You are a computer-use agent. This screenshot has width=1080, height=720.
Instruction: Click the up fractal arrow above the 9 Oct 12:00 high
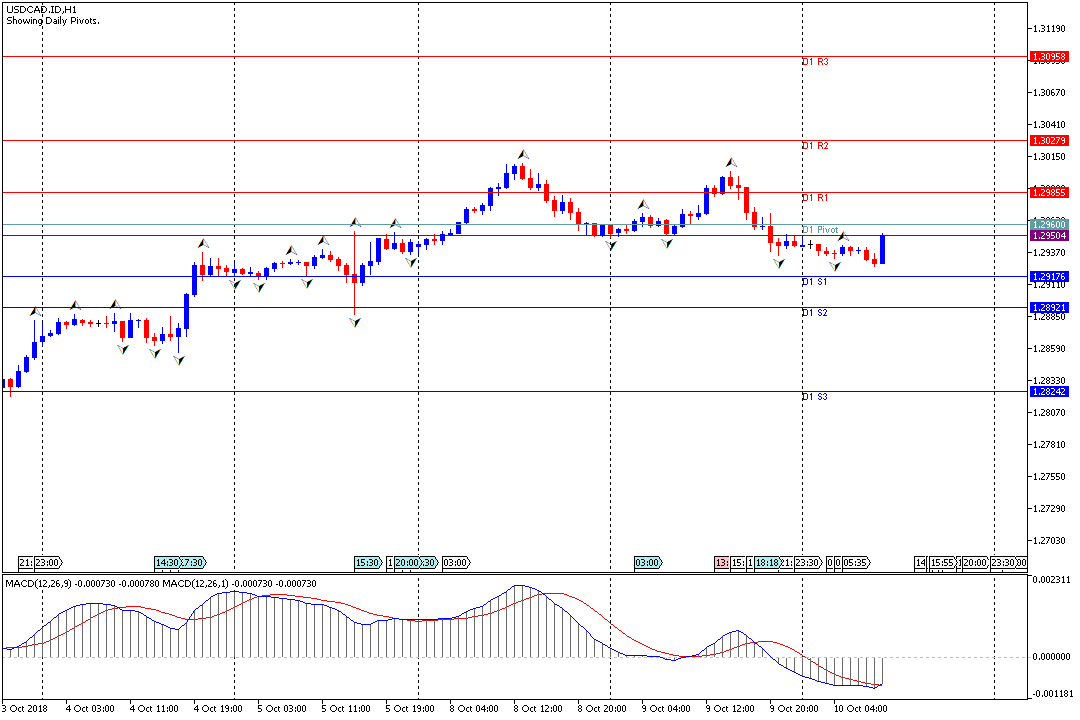731,160
